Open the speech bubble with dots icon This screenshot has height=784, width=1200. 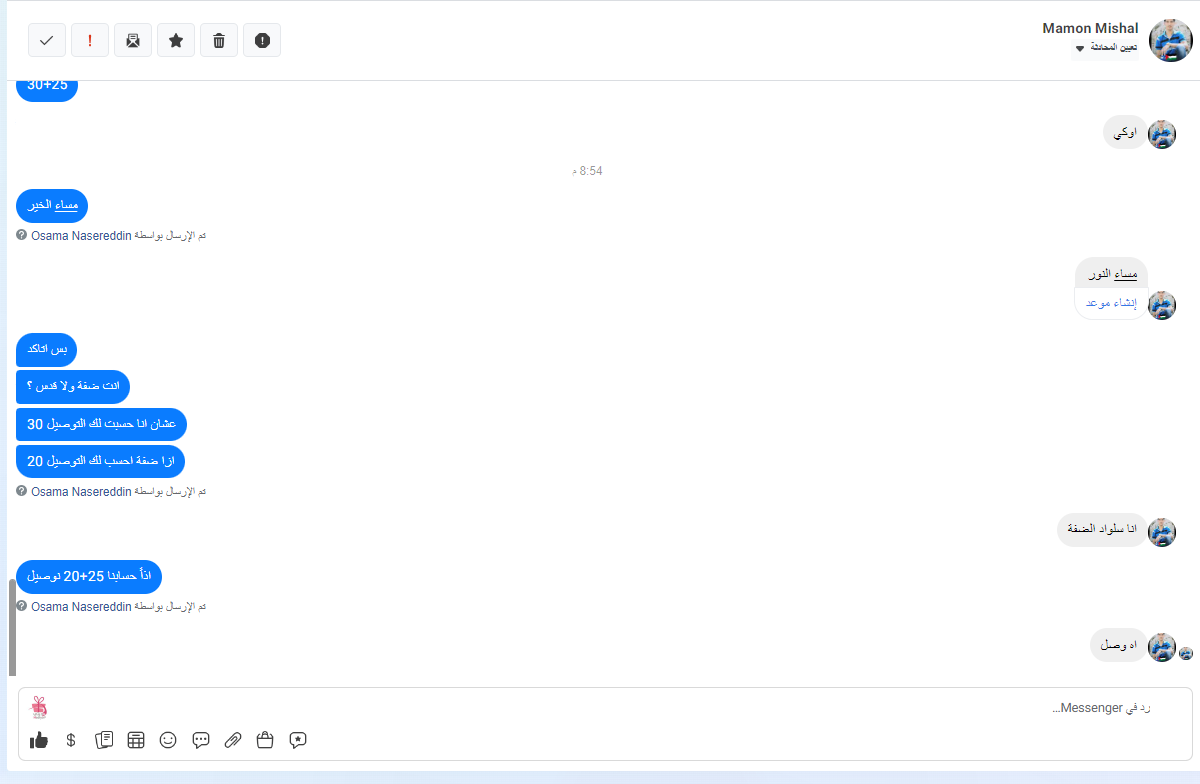coord(201,740)
